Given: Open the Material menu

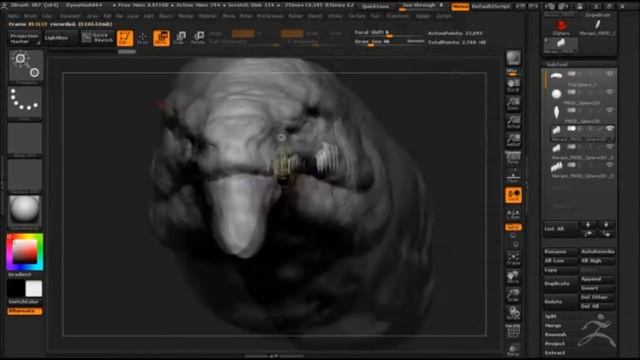Looking at the screenshot, I should tap(207, 16).
